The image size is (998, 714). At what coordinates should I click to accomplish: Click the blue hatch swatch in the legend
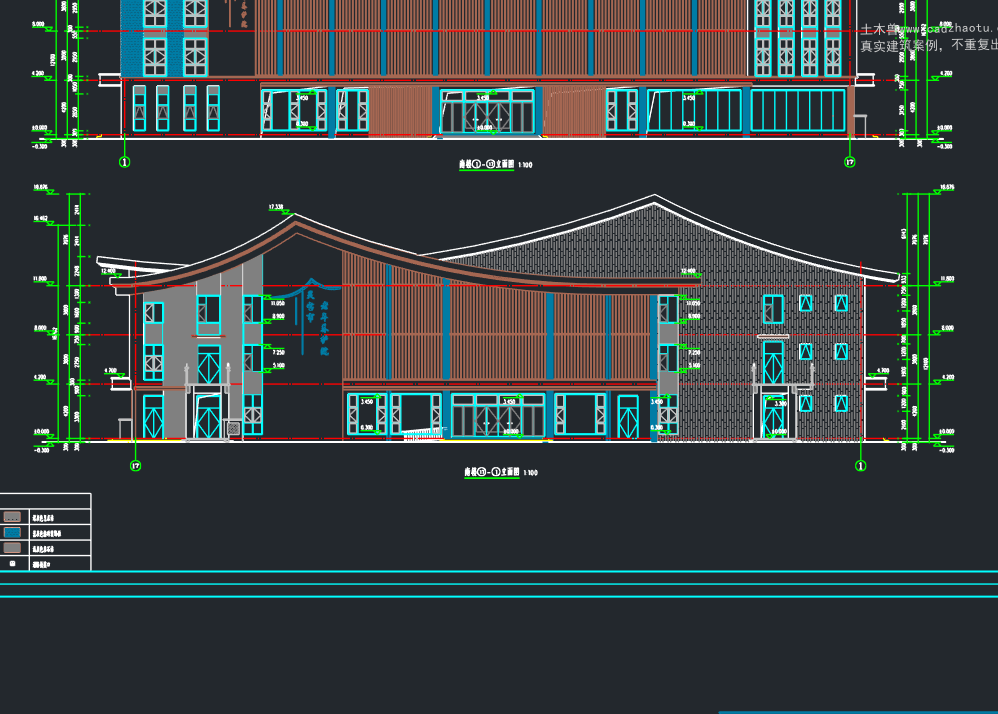coord(12,533)
